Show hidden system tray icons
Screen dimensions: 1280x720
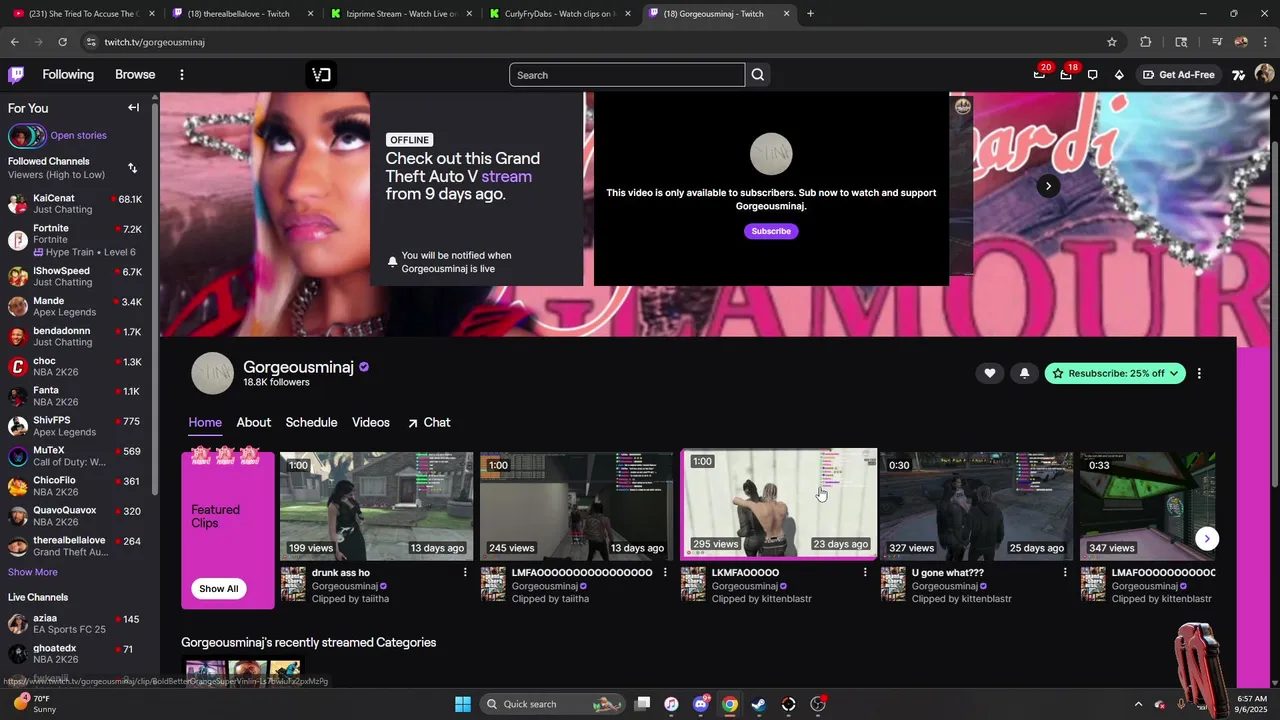coord(1137,704)
